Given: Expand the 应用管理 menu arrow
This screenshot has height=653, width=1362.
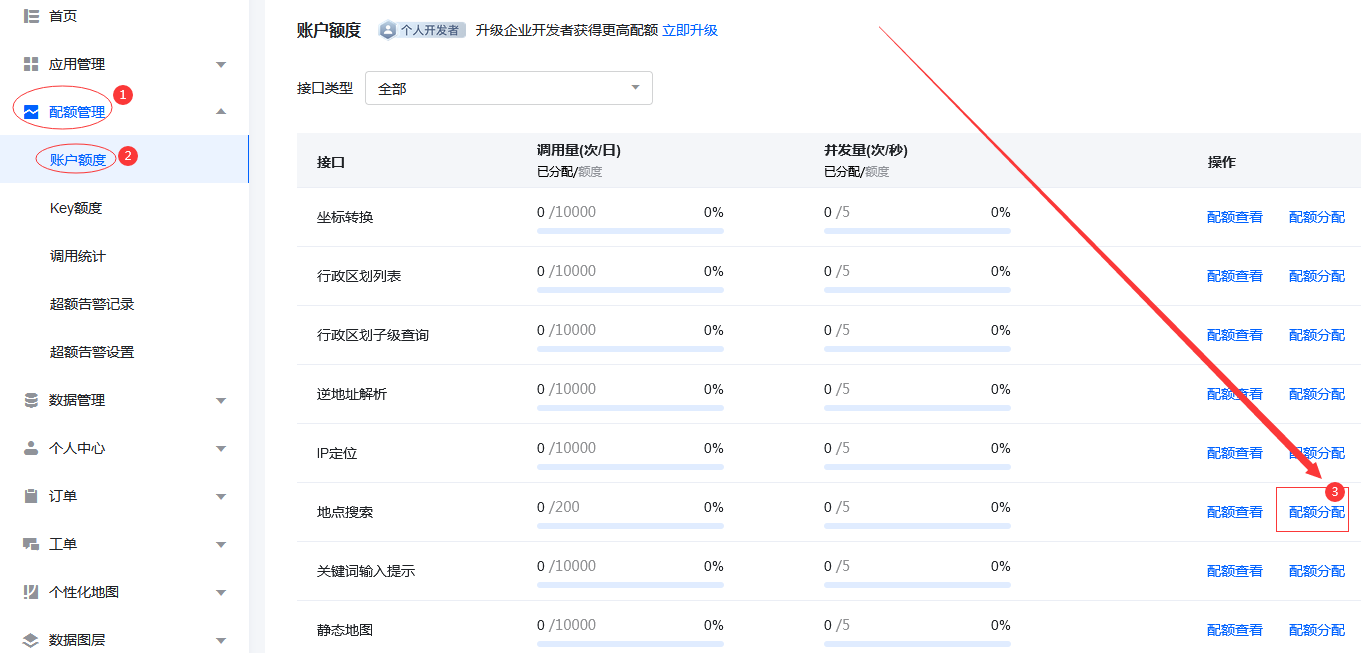Looking at the screenshot, I should click(x=221, y=65).
